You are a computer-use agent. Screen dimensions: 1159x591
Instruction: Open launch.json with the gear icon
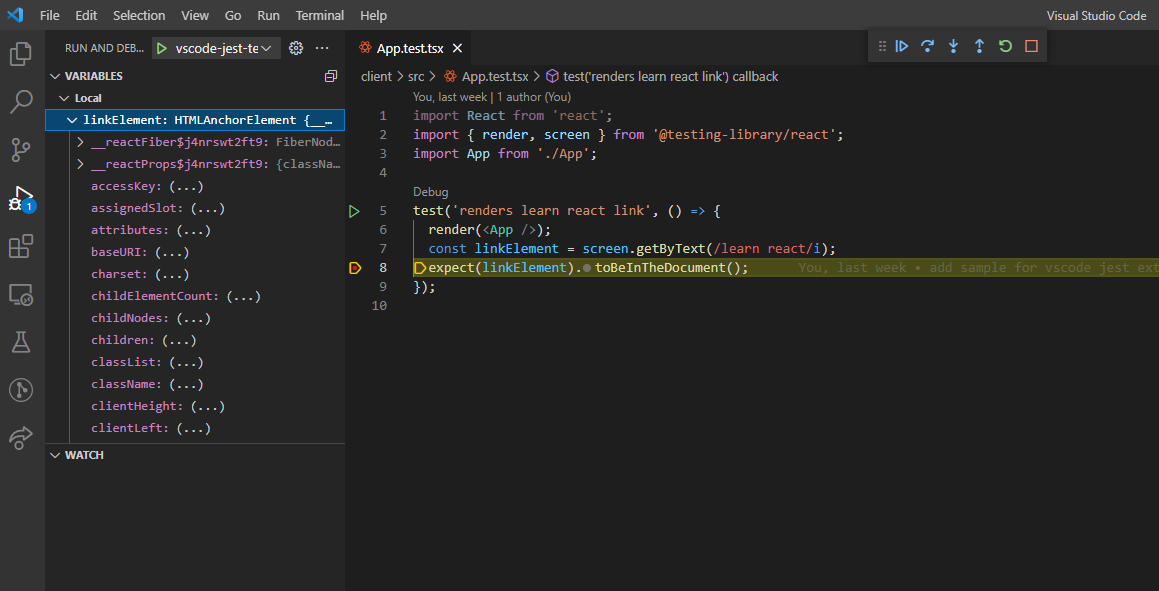(x=296, y=48)
